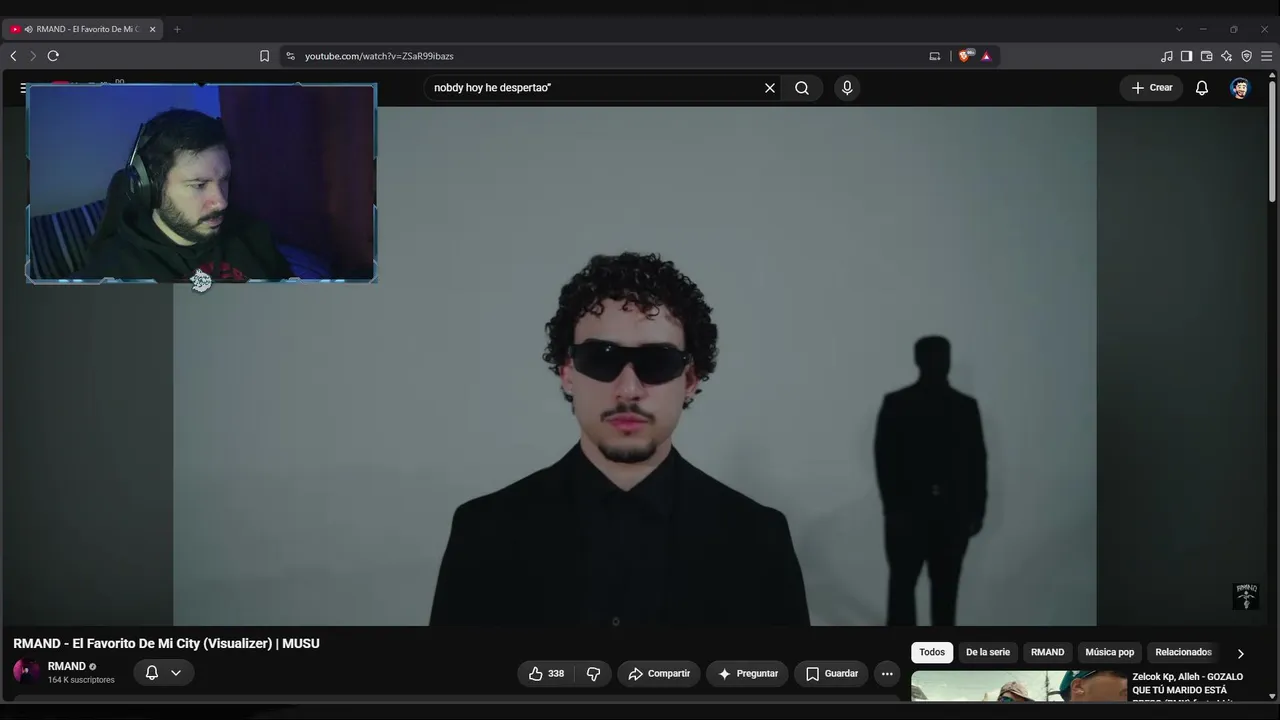Open the Crear button
The image size is (1280, 720).
pyautogui.click(x=1151, y=88)
